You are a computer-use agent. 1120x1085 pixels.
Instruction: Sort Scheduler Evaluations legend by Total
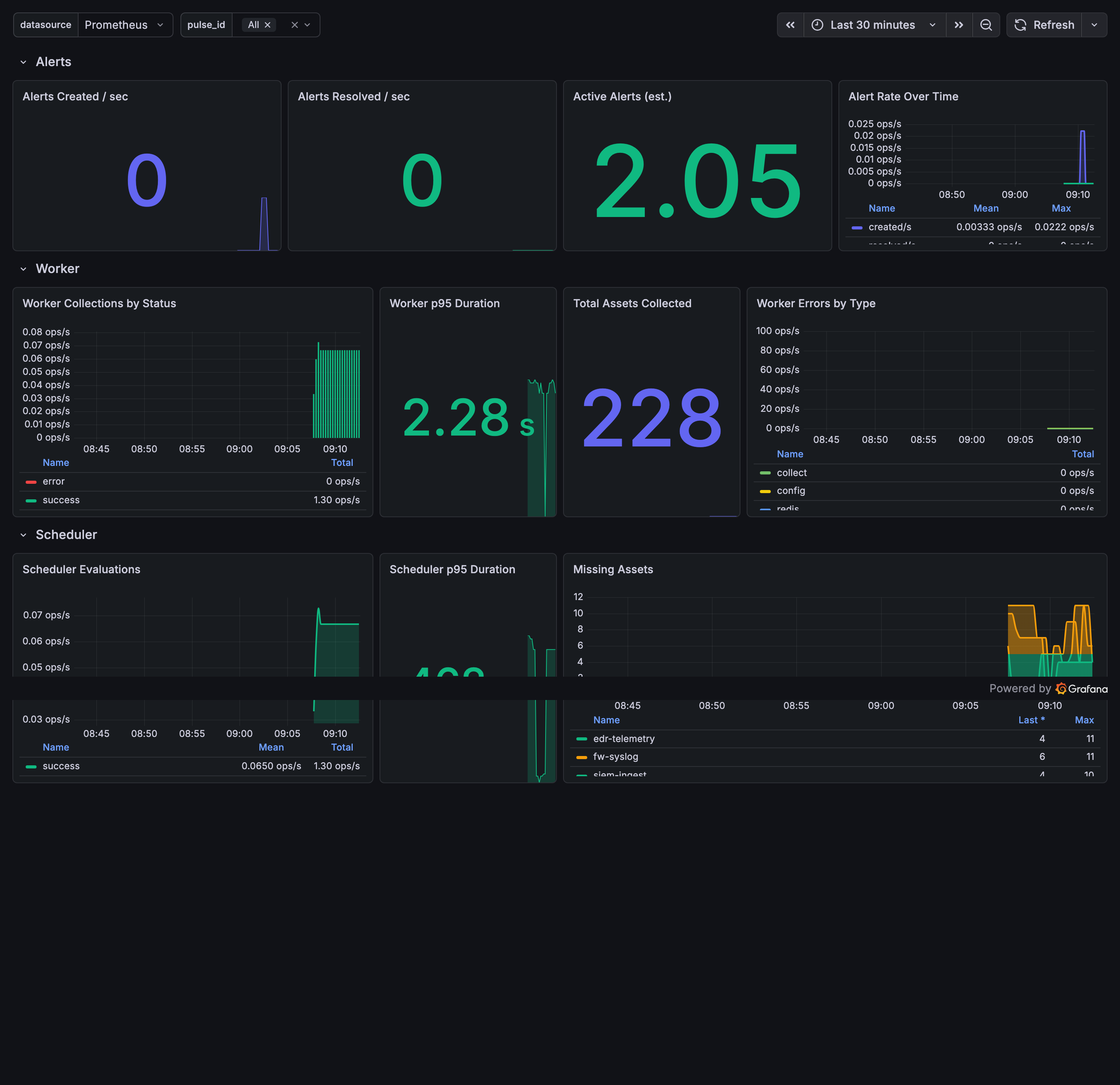(x=342, y=747)
